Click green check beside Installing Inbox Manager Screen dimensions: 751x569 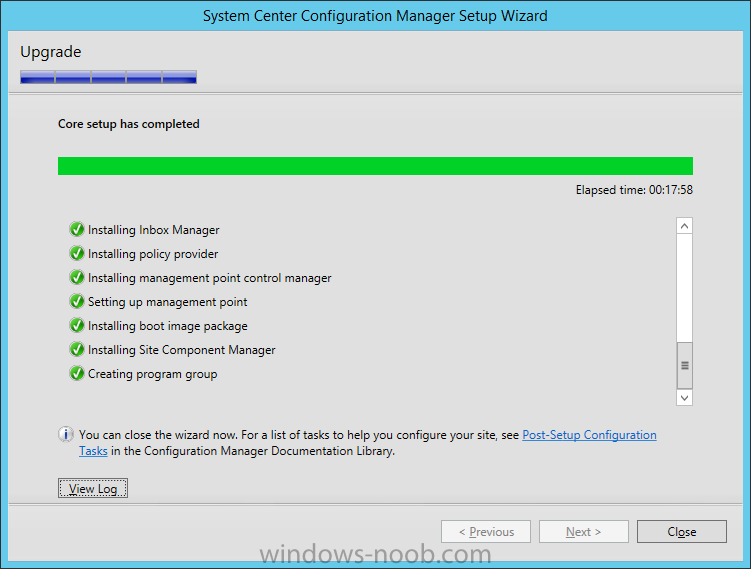point(77,229)
